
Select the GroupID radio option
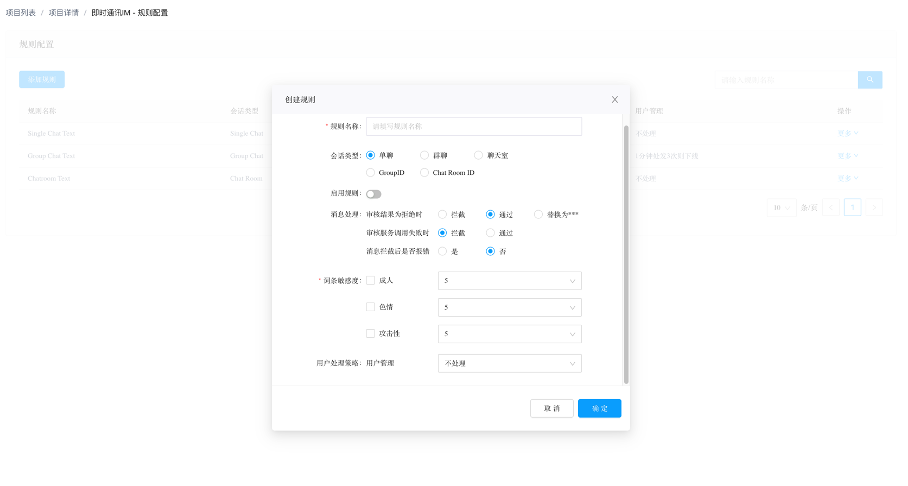pos(371,173)
